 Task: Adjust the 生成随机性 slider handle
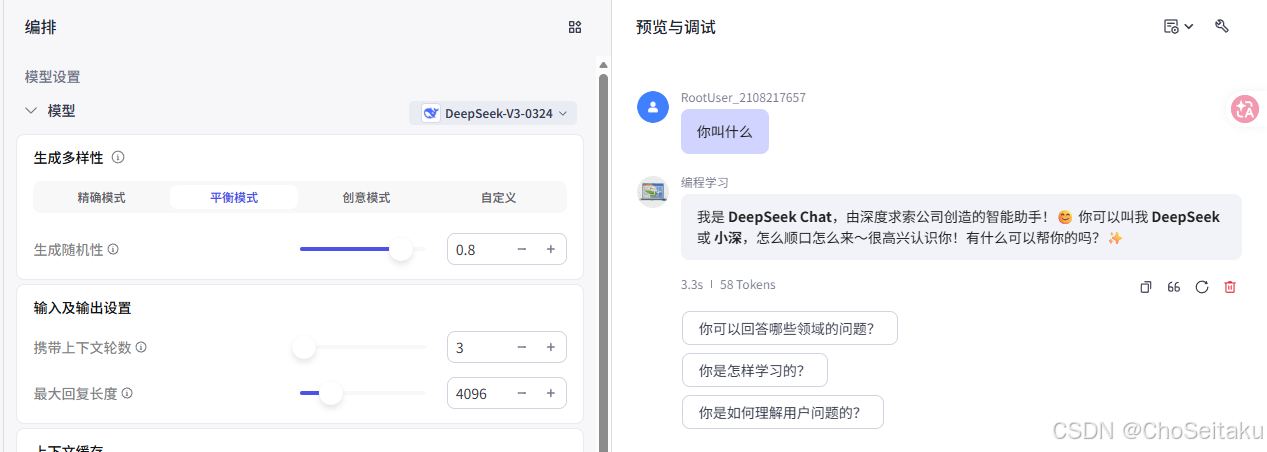pyautogui.click(x=401, y=249)
